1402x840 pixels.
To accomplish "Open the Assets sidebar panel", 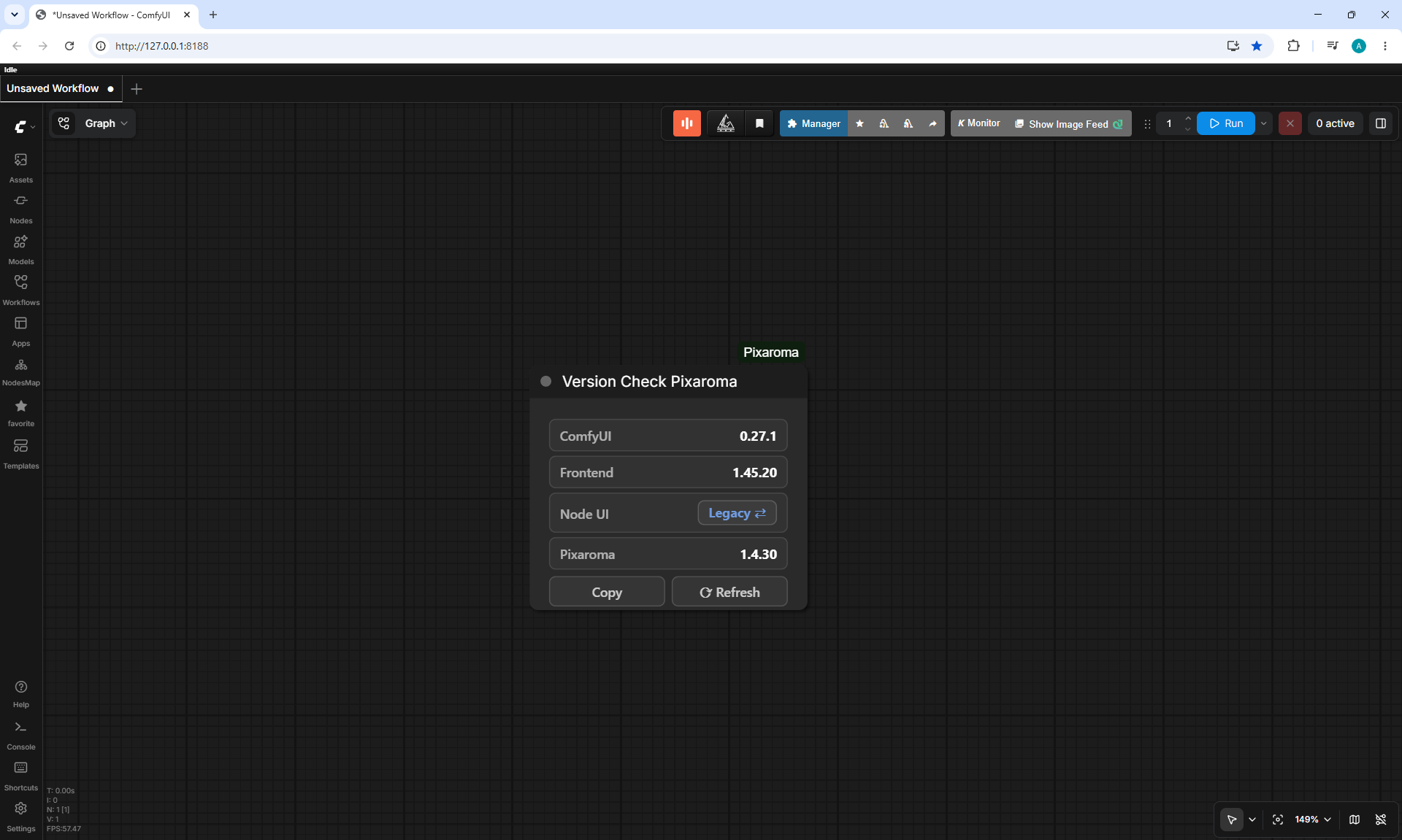I will coord(21,167).
